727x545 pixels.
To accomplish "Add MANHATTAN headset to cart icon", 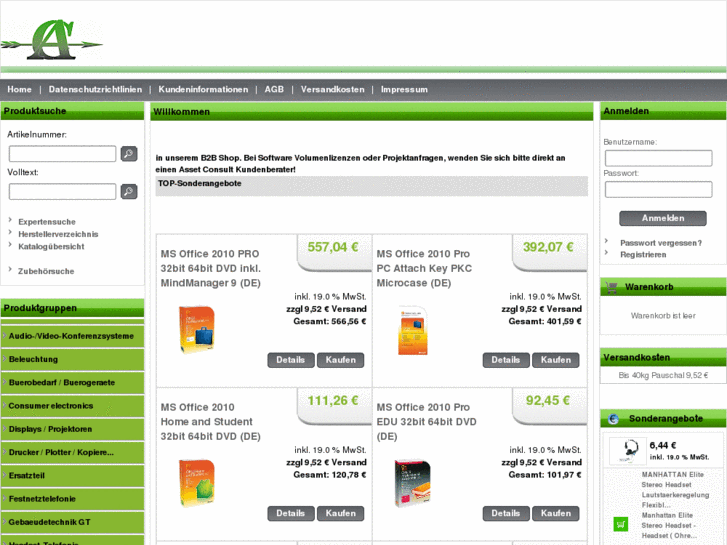I will point(620,524).
